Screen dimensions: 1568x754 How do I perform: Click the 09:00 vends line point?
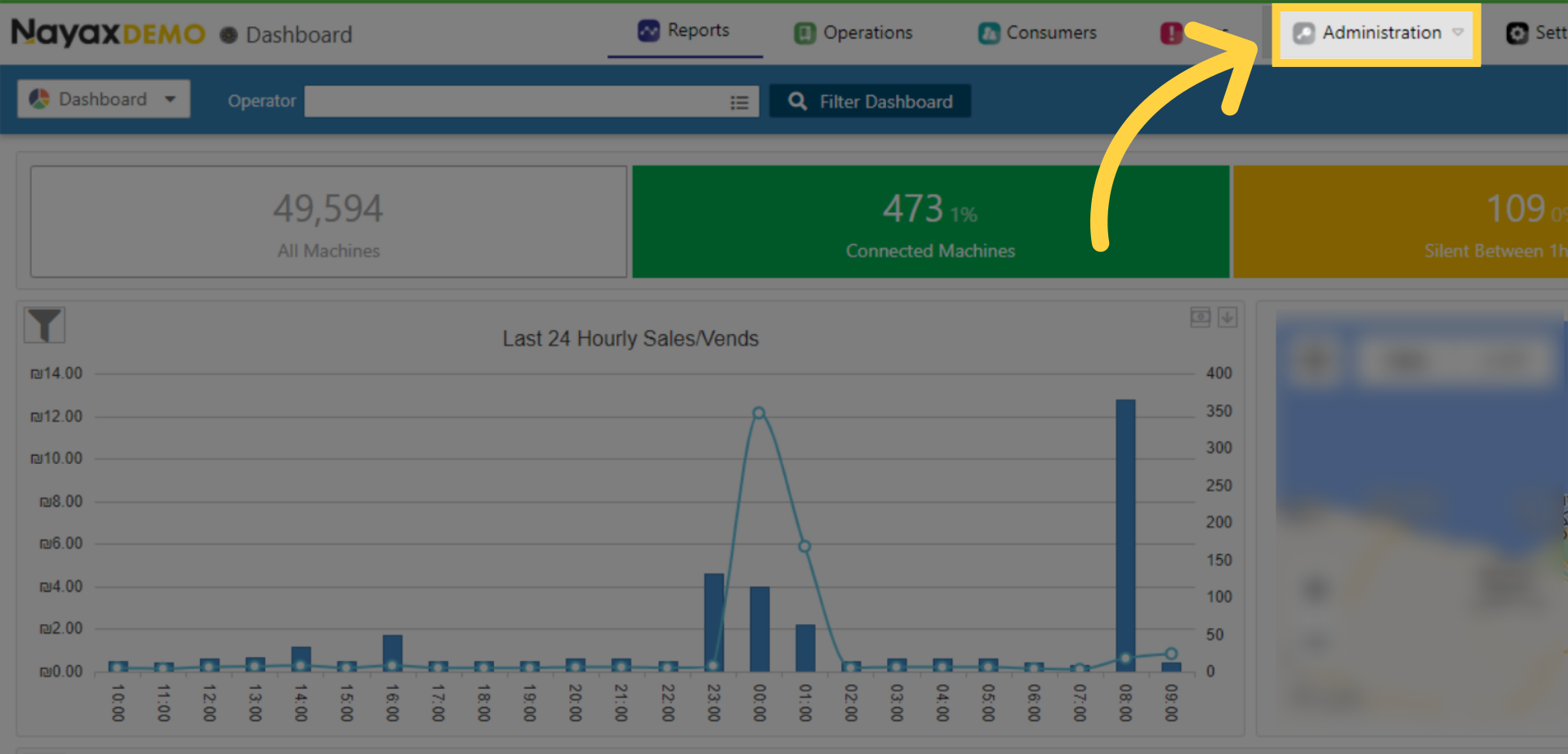(1171, 653)
